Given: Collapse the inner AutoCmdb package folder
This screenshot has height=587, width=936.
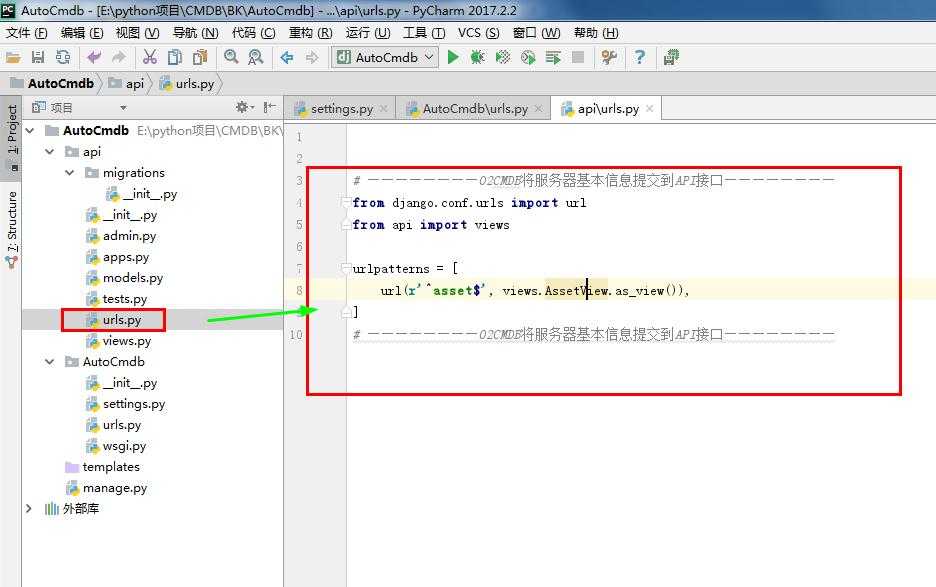Looking at the screenshot, I should (x=50, y=362).
